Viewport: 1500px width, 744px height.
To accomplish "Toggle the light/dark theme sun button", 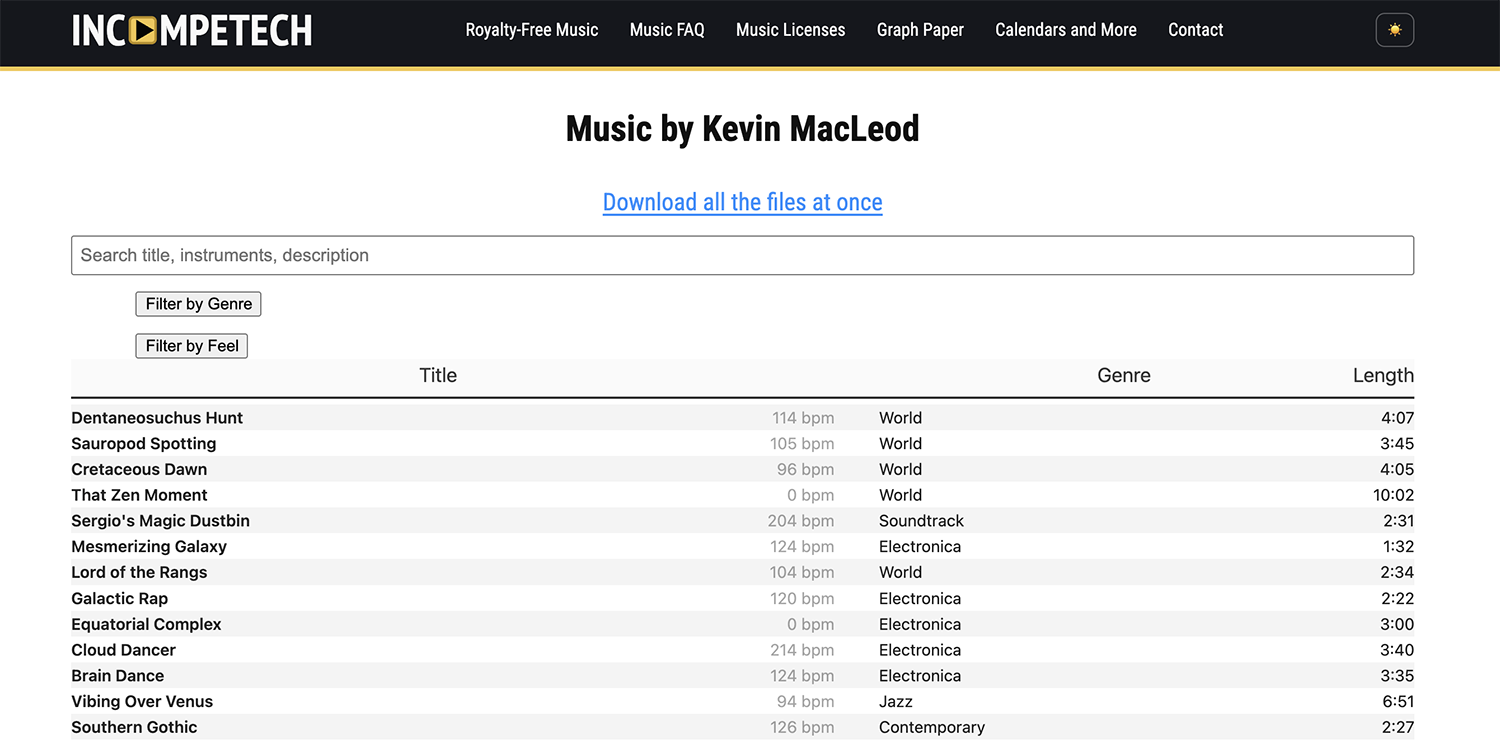I will pyautogui.click(x=1395, y=30).
